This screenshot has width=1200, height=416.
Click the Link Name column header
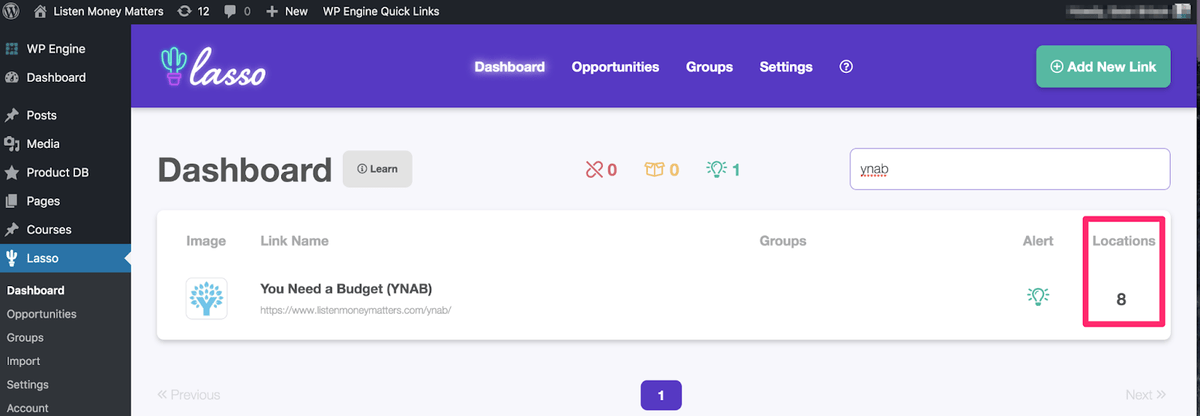pyautogui.click(x=294, y=241)
